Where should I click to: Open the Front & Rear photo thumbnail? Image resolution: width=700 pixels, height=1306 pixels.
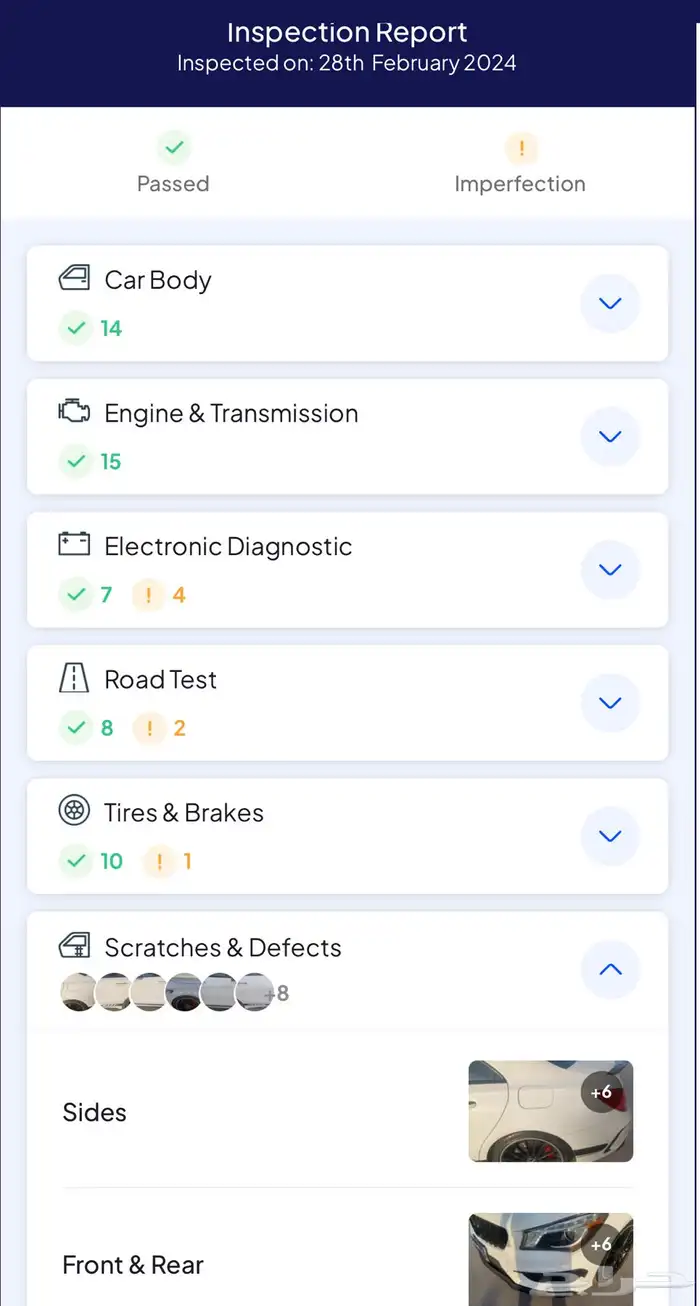pos(551,1260)
